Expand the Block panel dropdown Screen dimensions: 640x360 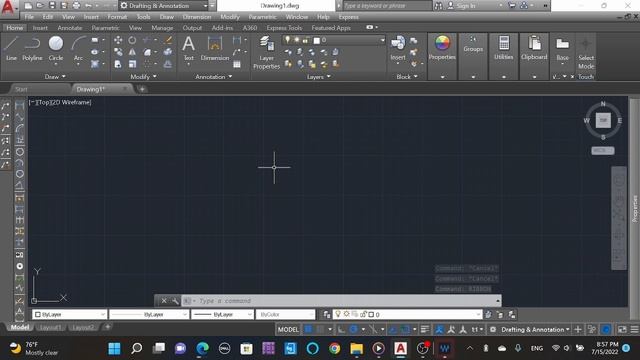(x=407, y=76)
